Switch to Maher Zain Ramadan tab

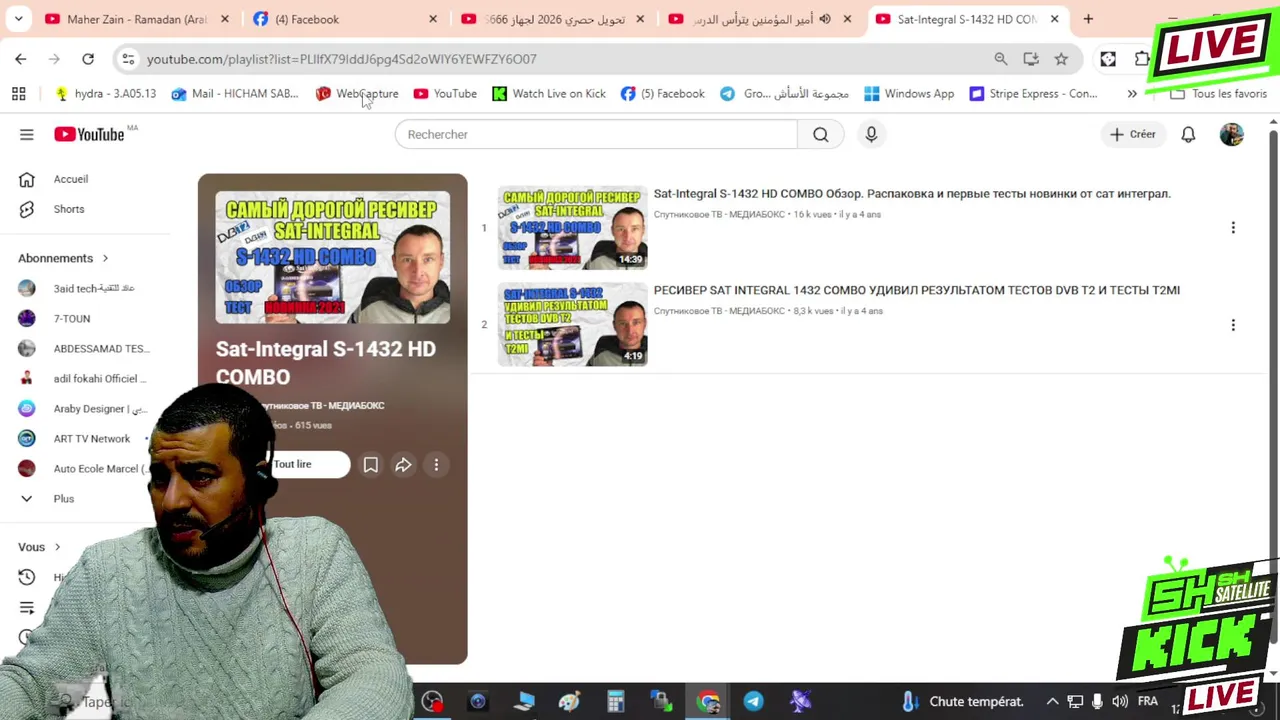point(138,19)
